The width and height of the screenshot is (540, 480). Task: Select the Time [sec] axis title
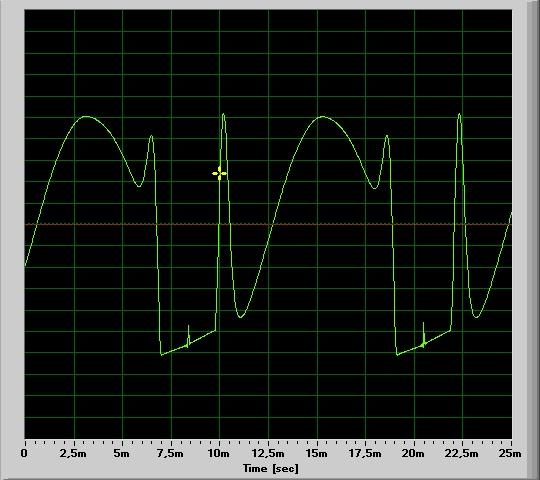coord(271,468)
